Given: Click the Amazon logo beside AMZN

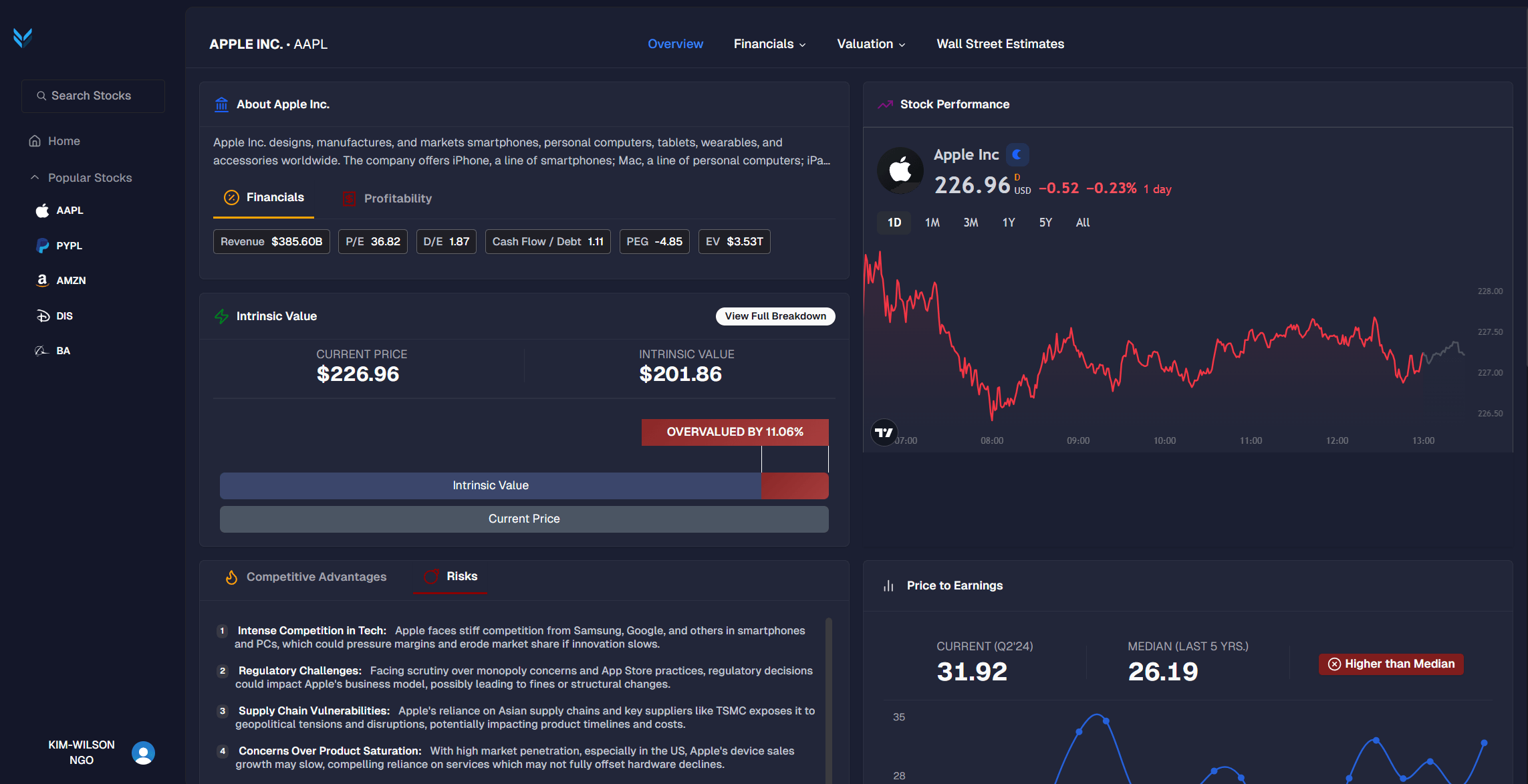Looking at the screenshot, I should click(42, 281).
